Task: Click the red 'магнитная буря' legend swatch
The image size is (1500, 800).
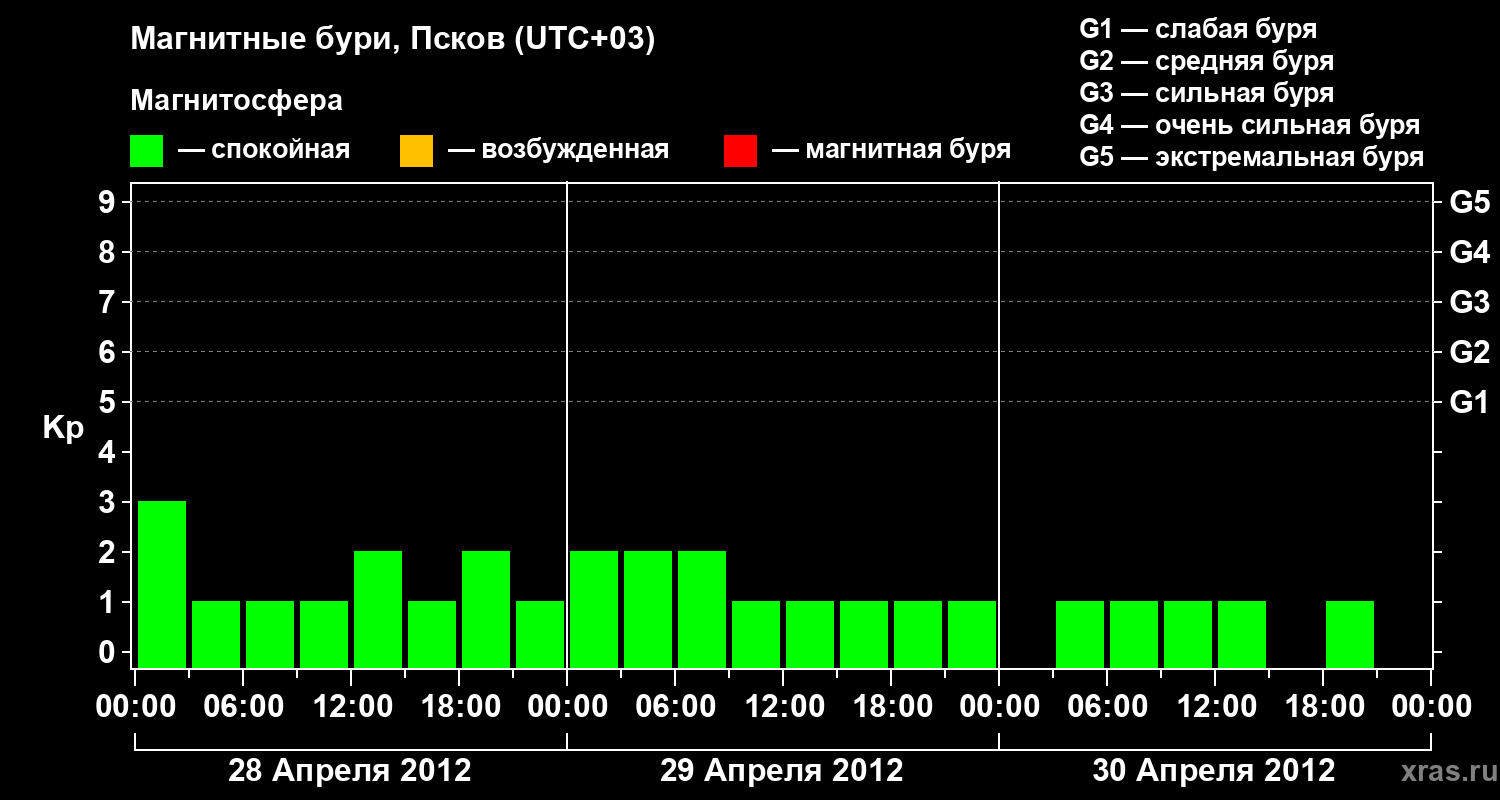Action: click(740, 151)
